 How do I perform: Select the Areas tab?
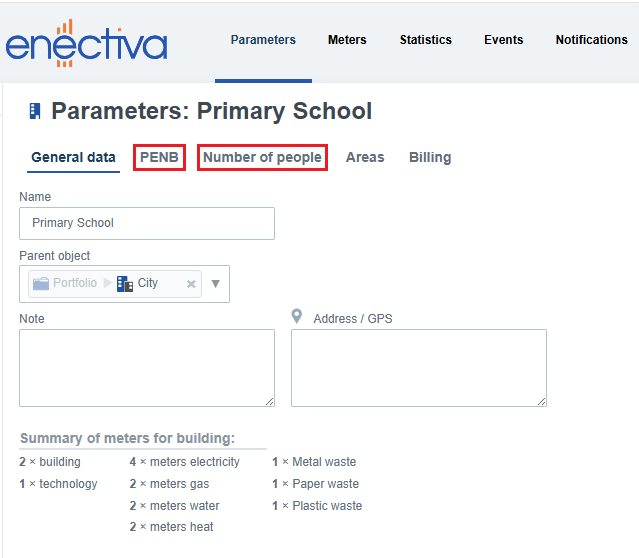click(365, 157)
